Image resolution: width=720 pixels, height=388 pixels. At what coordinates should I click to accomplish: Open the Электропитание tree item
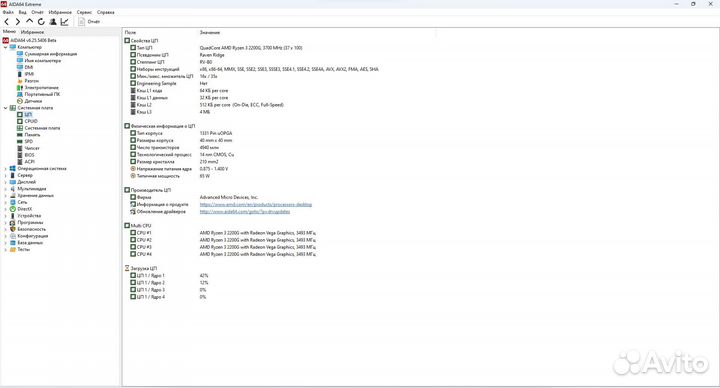[x=41, y=88]
